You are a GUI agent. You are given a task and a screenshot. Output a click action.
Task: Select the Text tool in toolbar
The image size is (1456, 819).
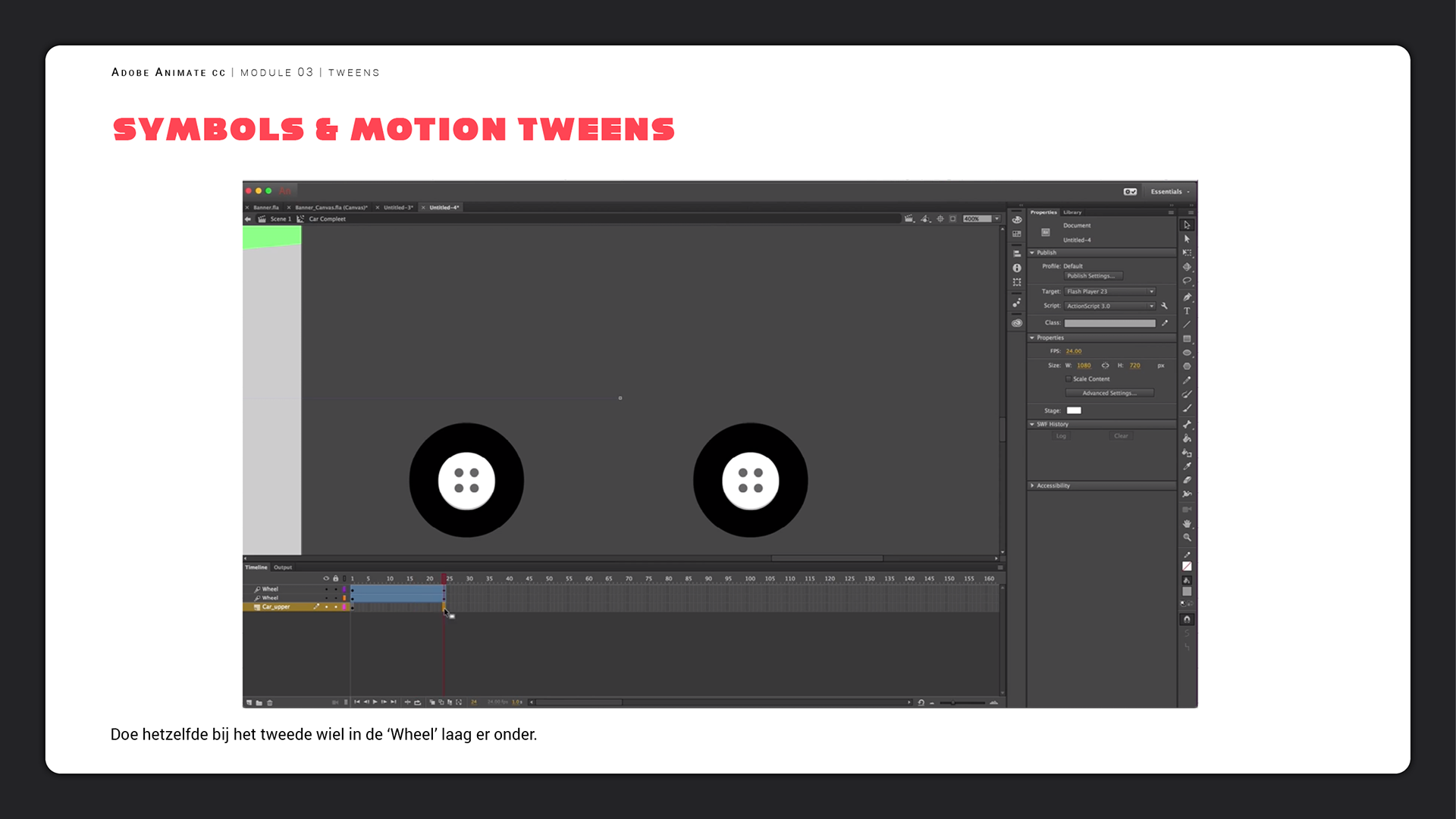[x=1187, y=311]
